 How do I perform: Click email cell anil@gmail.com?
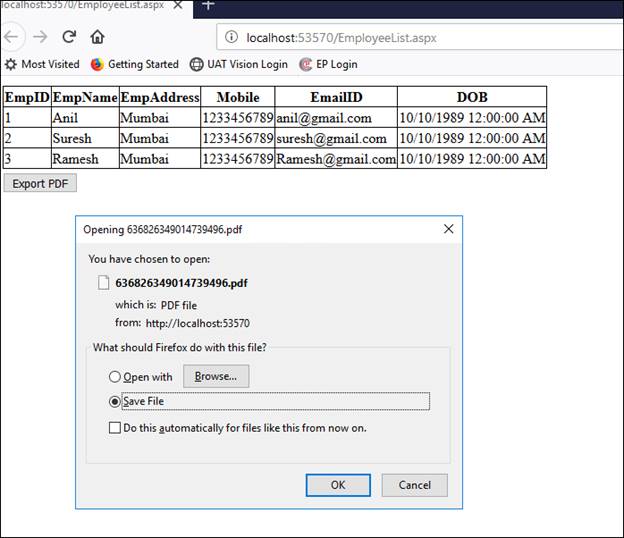pyautogui.click(x=336, y=117)
